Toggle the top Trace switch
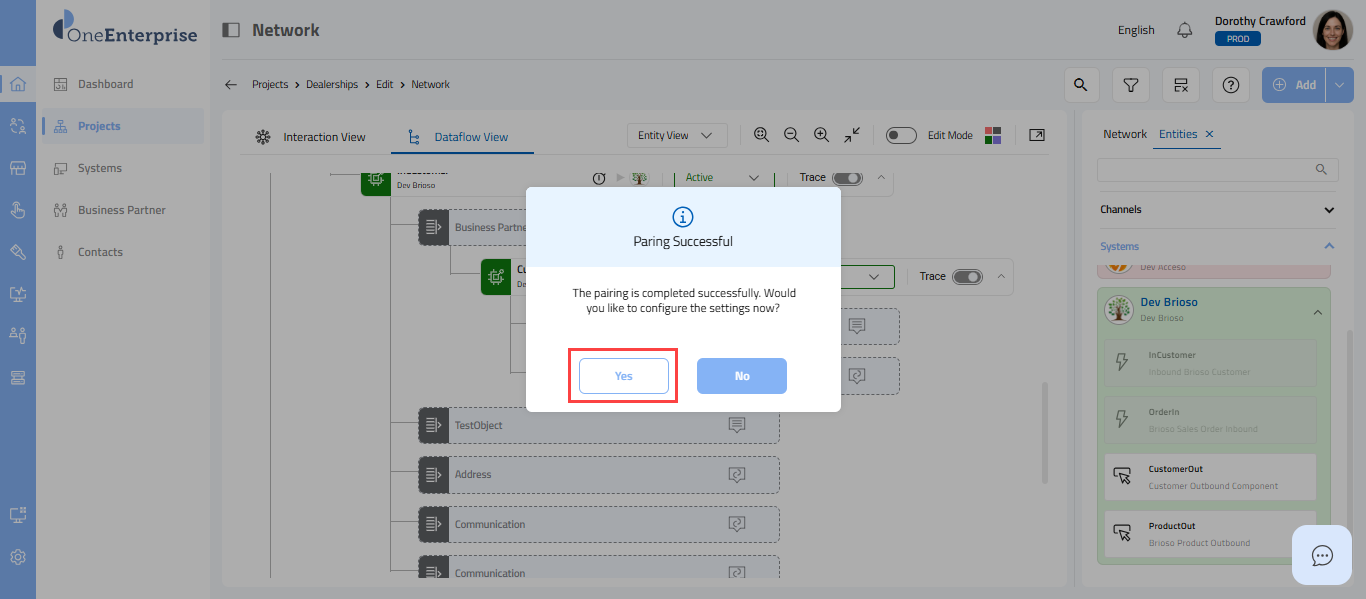Viewport: 1366px width, 599px height. click(x=847, y=178)
